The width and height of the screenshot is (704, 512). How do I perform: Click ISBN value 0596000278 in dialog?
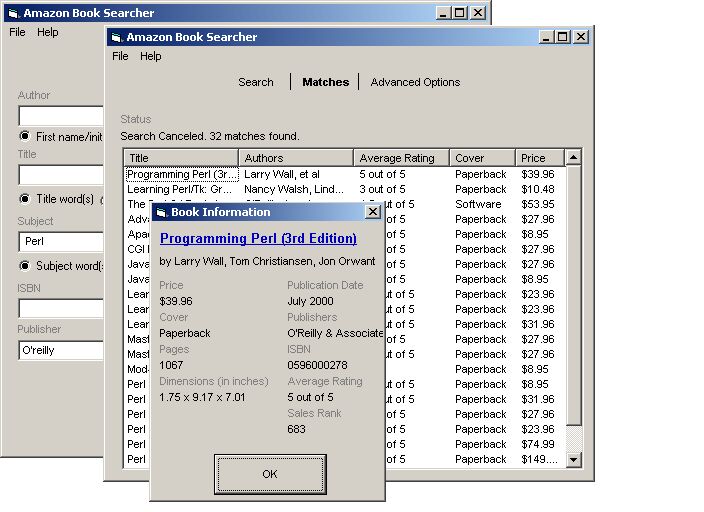click(x=317, y=365)
